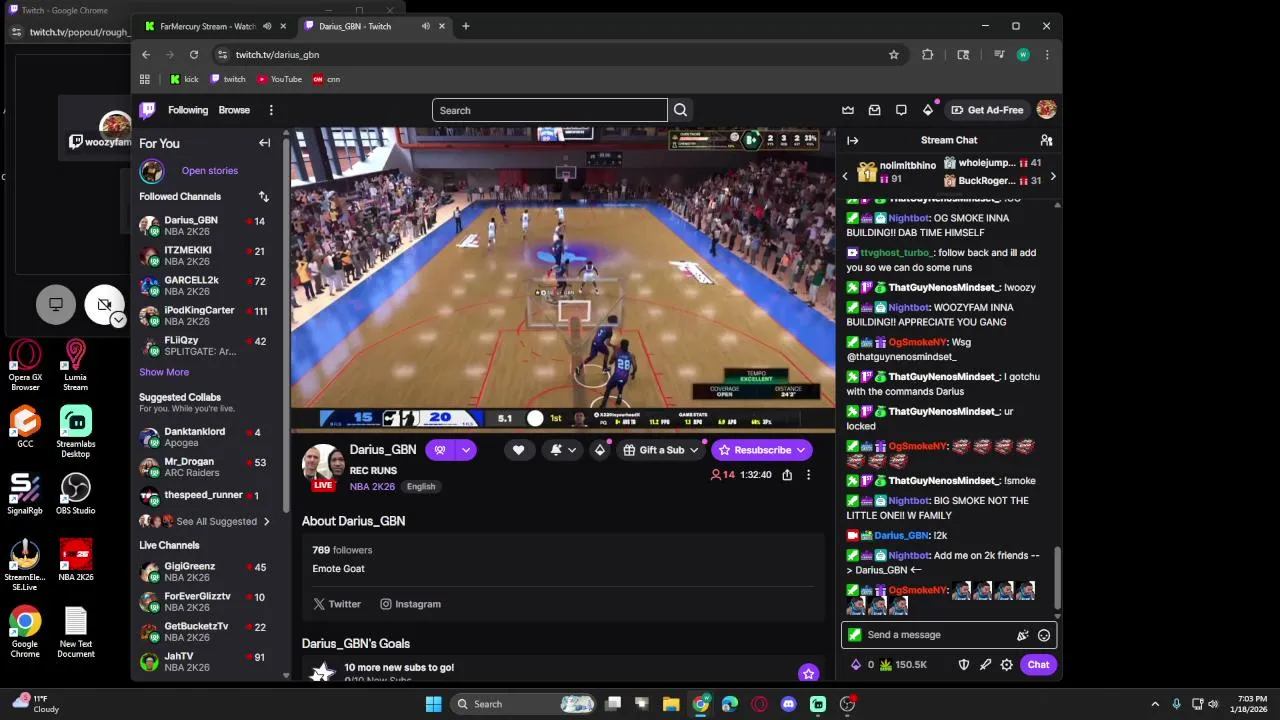The image size is (1280, 720).
Task: Click the Twitch search field
Action: tap(549, 110)
